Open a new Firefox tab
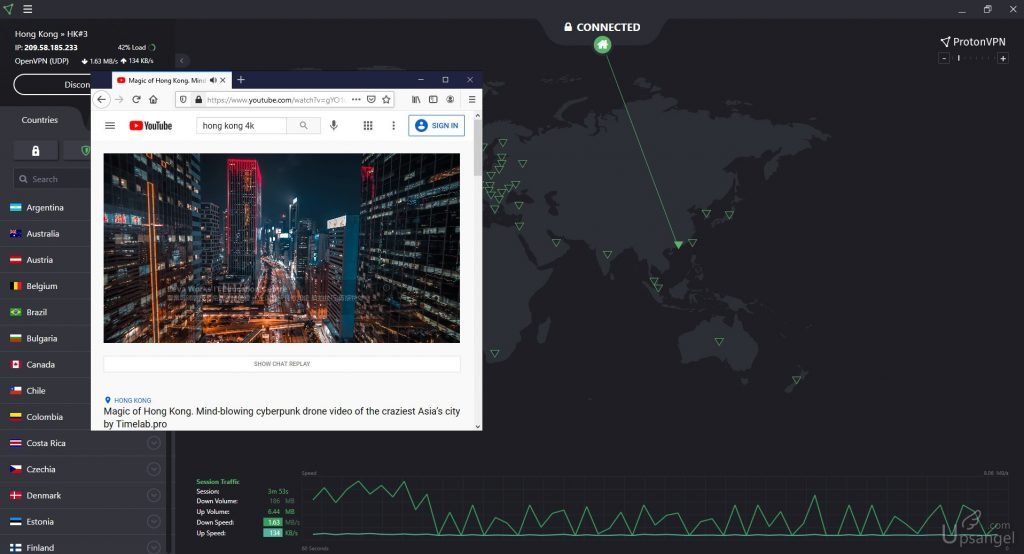Screen dimensions: 1024x554 point(240,80)
